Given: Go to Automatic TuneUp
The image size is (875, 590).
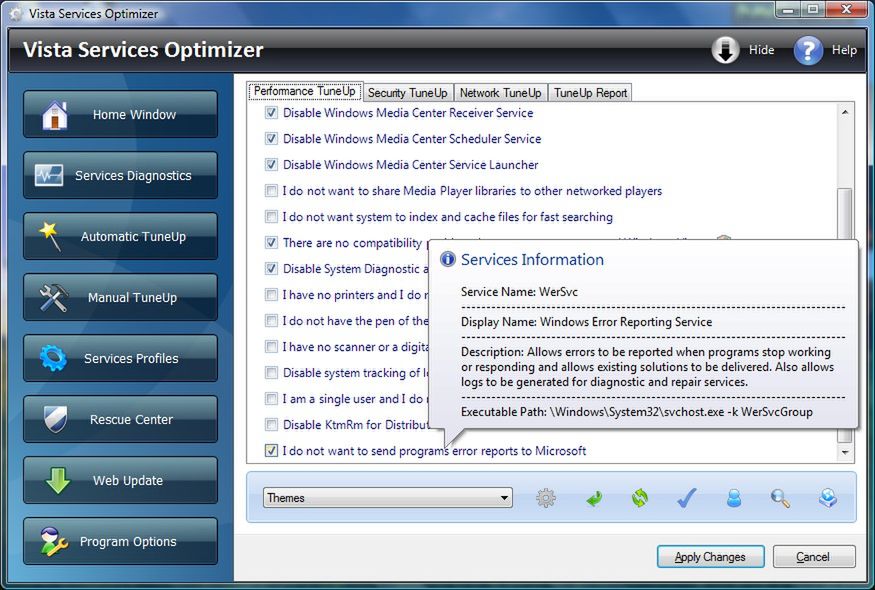Looking at the screenshot, I should pyautogui.click(x=121, y=236).
